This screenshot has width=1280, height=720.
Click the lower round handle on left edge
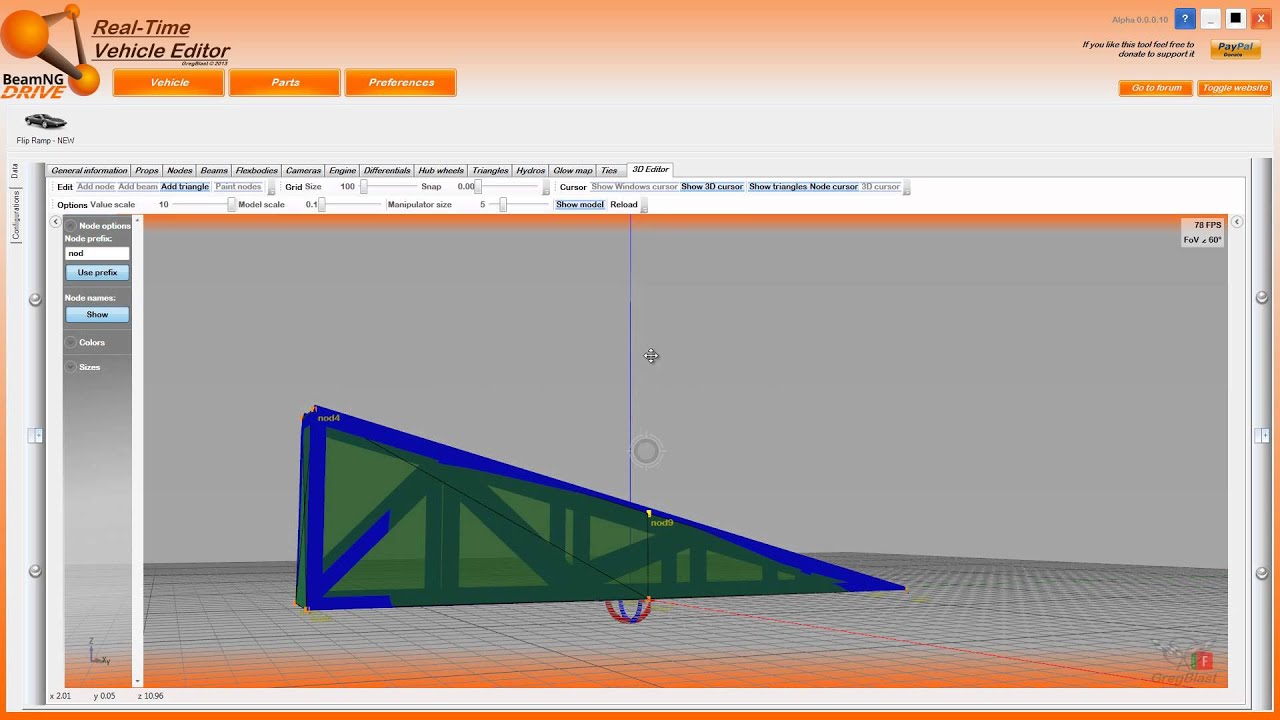(35, 571)
